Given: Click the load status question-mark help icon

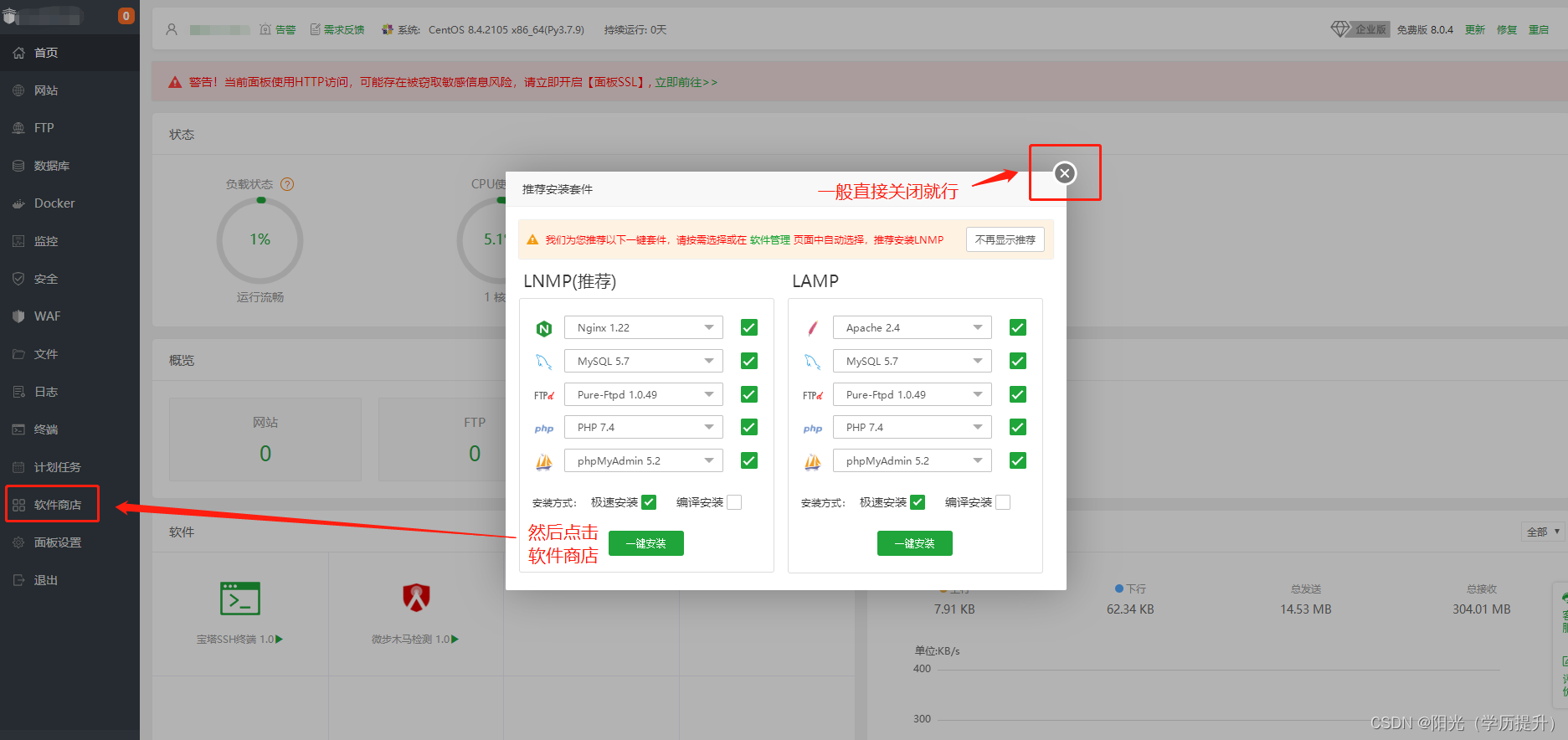Looking at the screenshot, I should [287, 184].
